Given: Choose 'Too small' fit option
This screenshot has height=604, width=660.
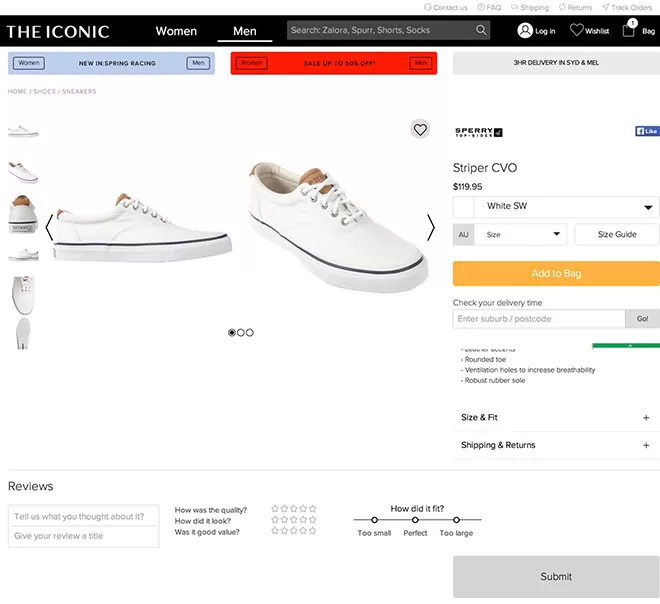Looking at the screenshot, I should click(x=374, y=520).
